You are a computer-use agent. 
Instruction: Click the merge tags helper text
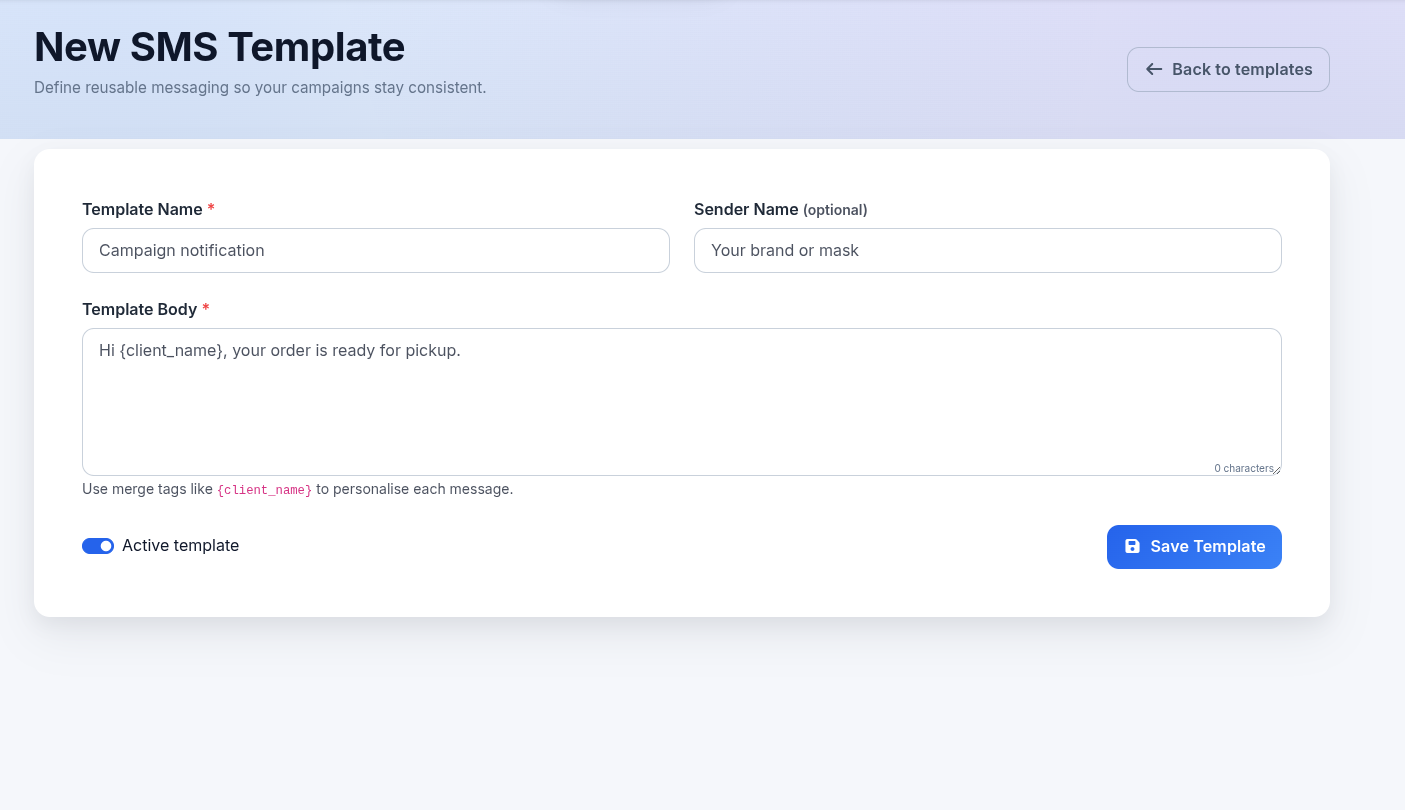(297, 489)
